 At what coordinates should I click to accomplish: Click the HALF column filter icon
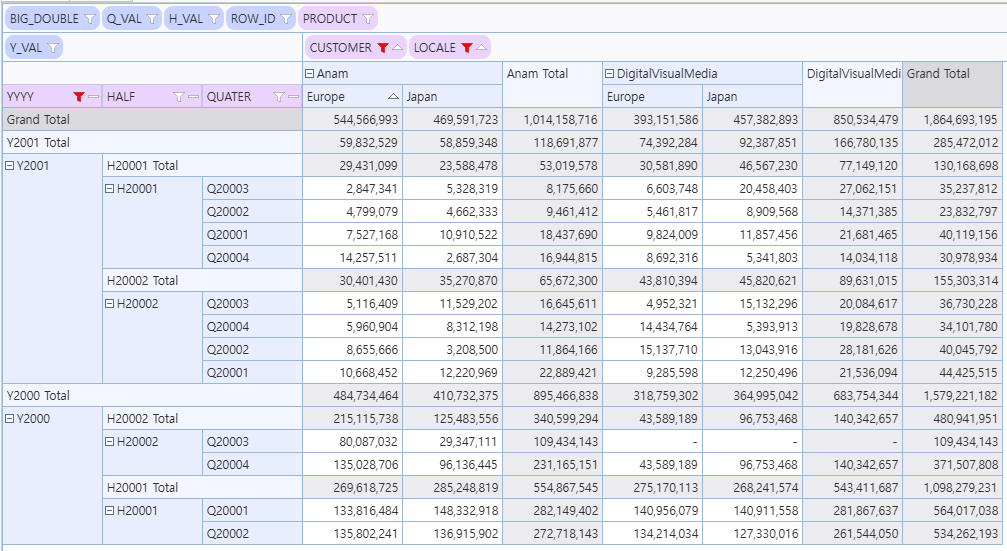click(x=179, y=97)
